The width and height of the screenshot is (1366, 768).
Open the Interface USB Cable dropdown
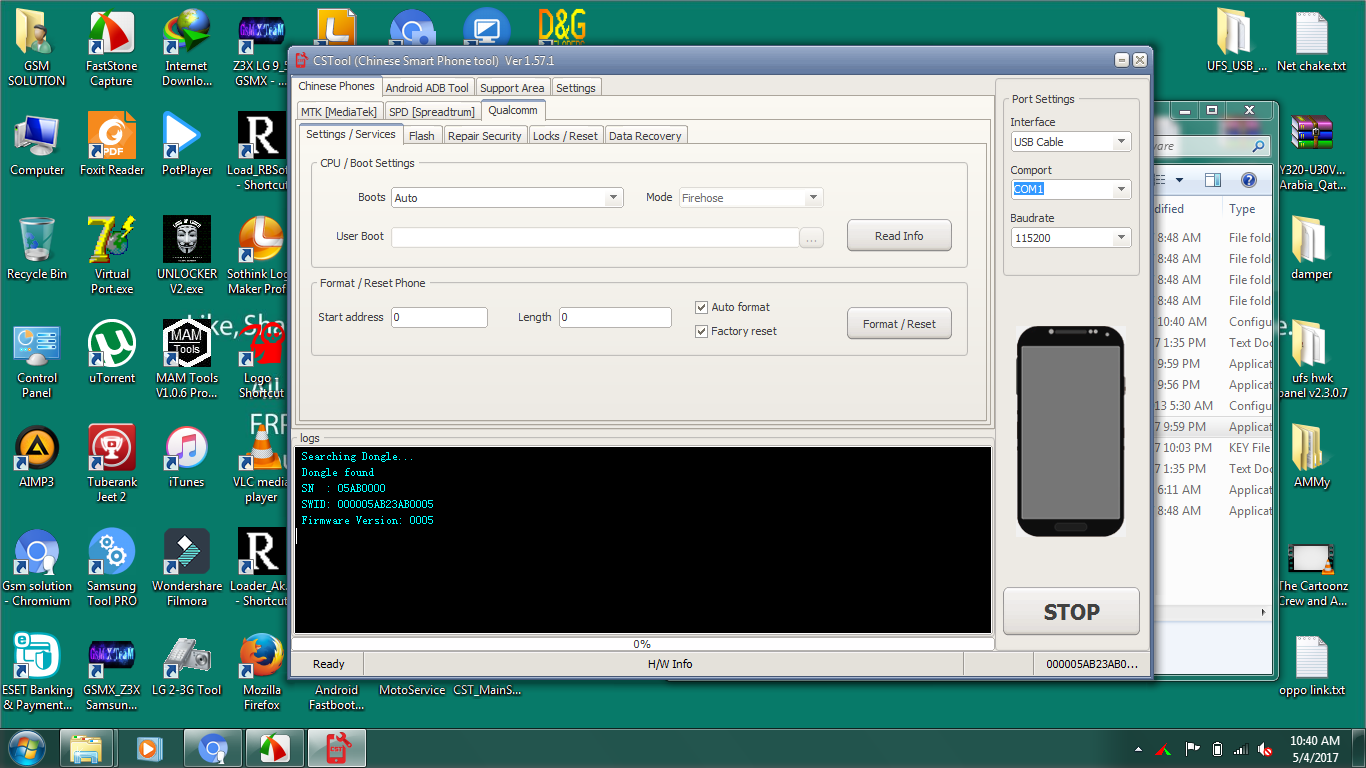point(1121,142)
